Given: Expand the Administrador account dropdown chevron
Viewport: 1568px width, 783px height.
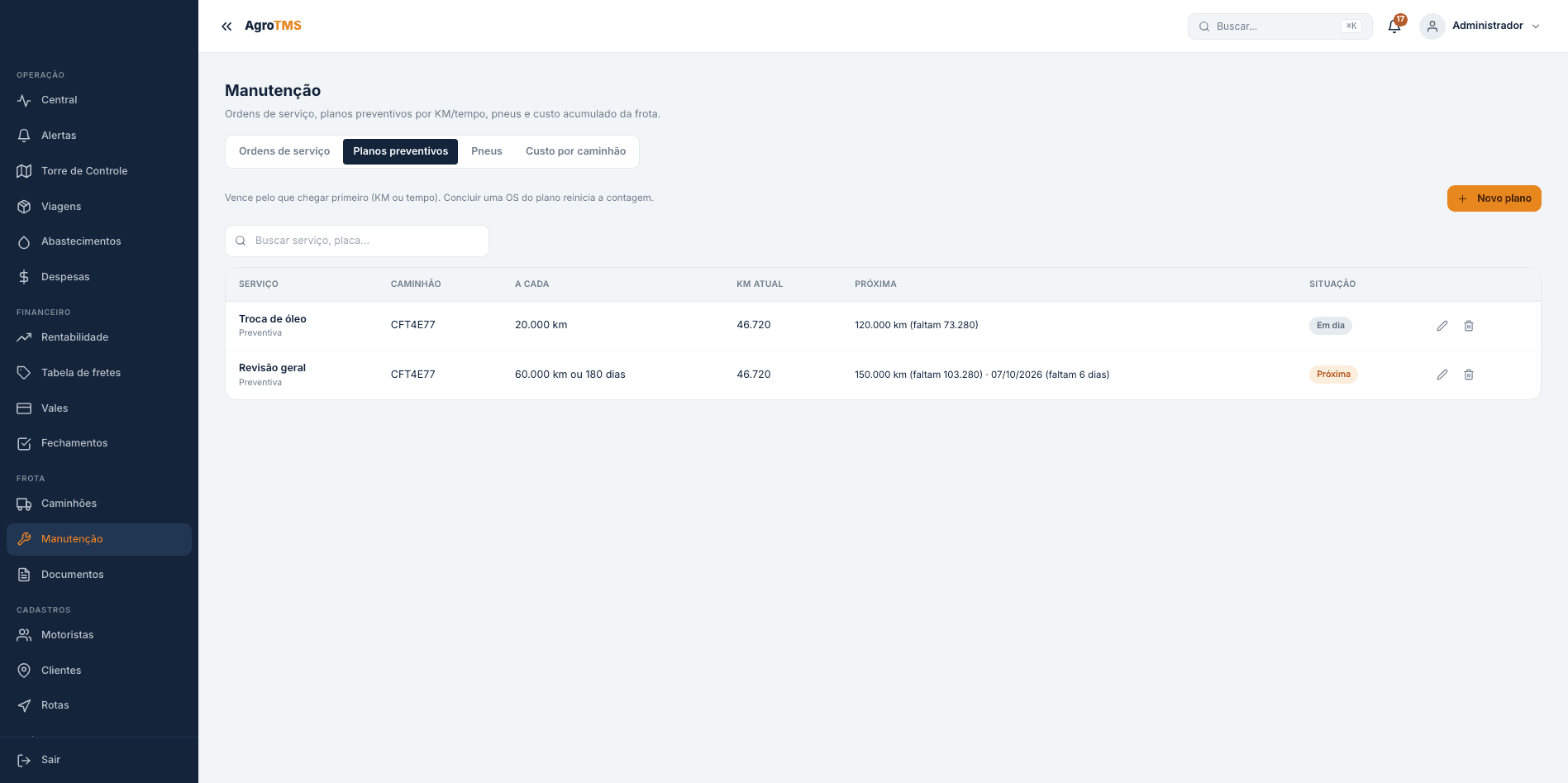Looking at the screenshot, I should [1536, 26].
